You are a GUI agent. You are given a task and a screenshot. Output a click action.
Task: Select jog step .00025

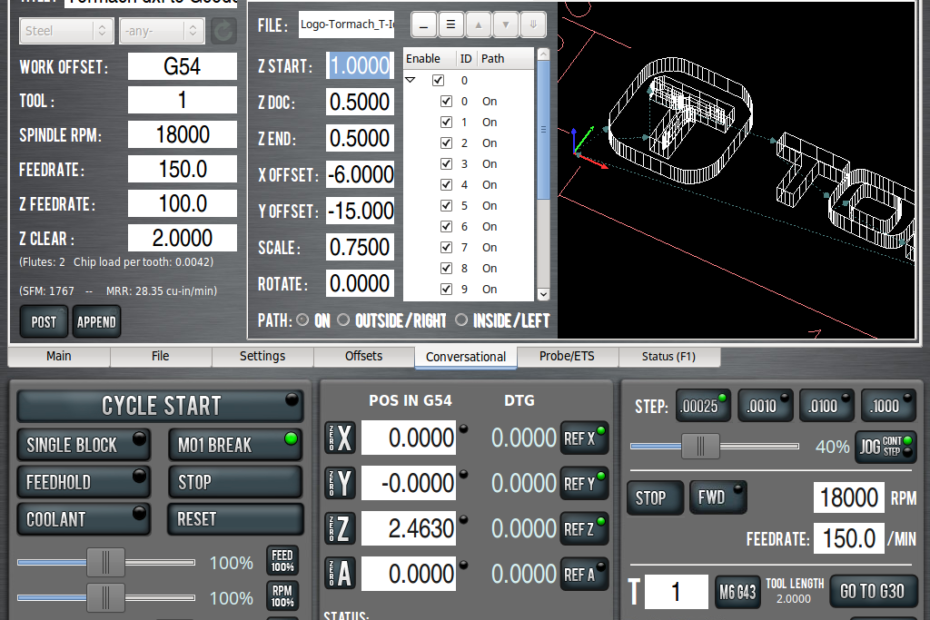pyautogui.click(x=703, y=406)
